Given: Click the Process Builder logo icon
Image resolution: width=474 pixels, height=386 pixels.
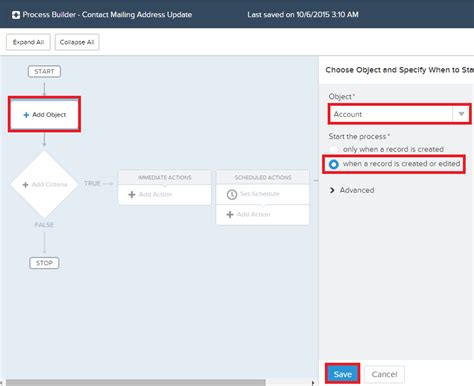Looking at the screenshot, I should [16, 15].
